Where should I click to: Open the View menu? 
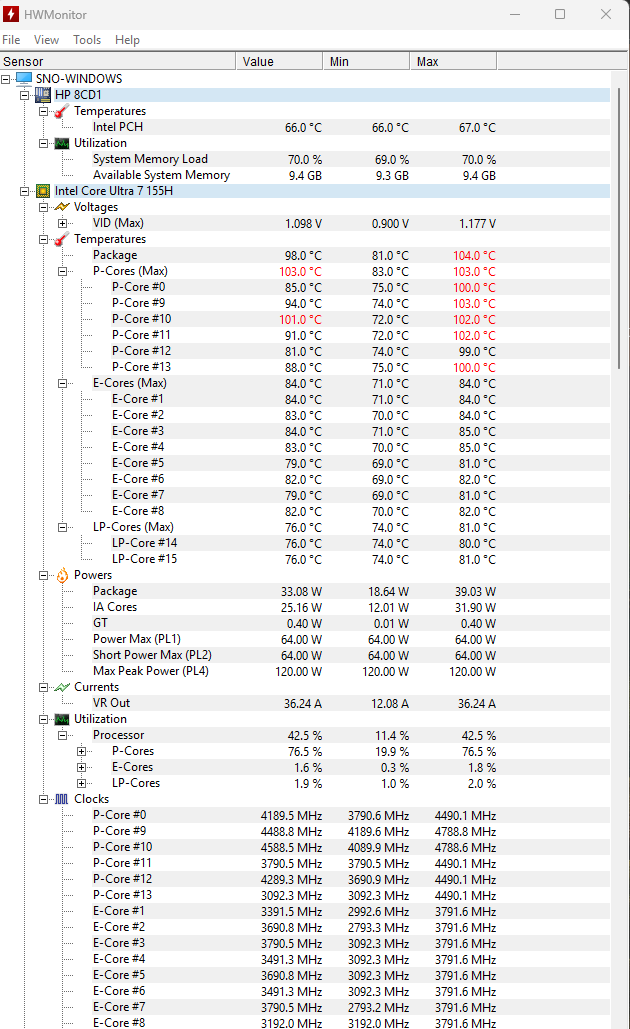[46, 40]
